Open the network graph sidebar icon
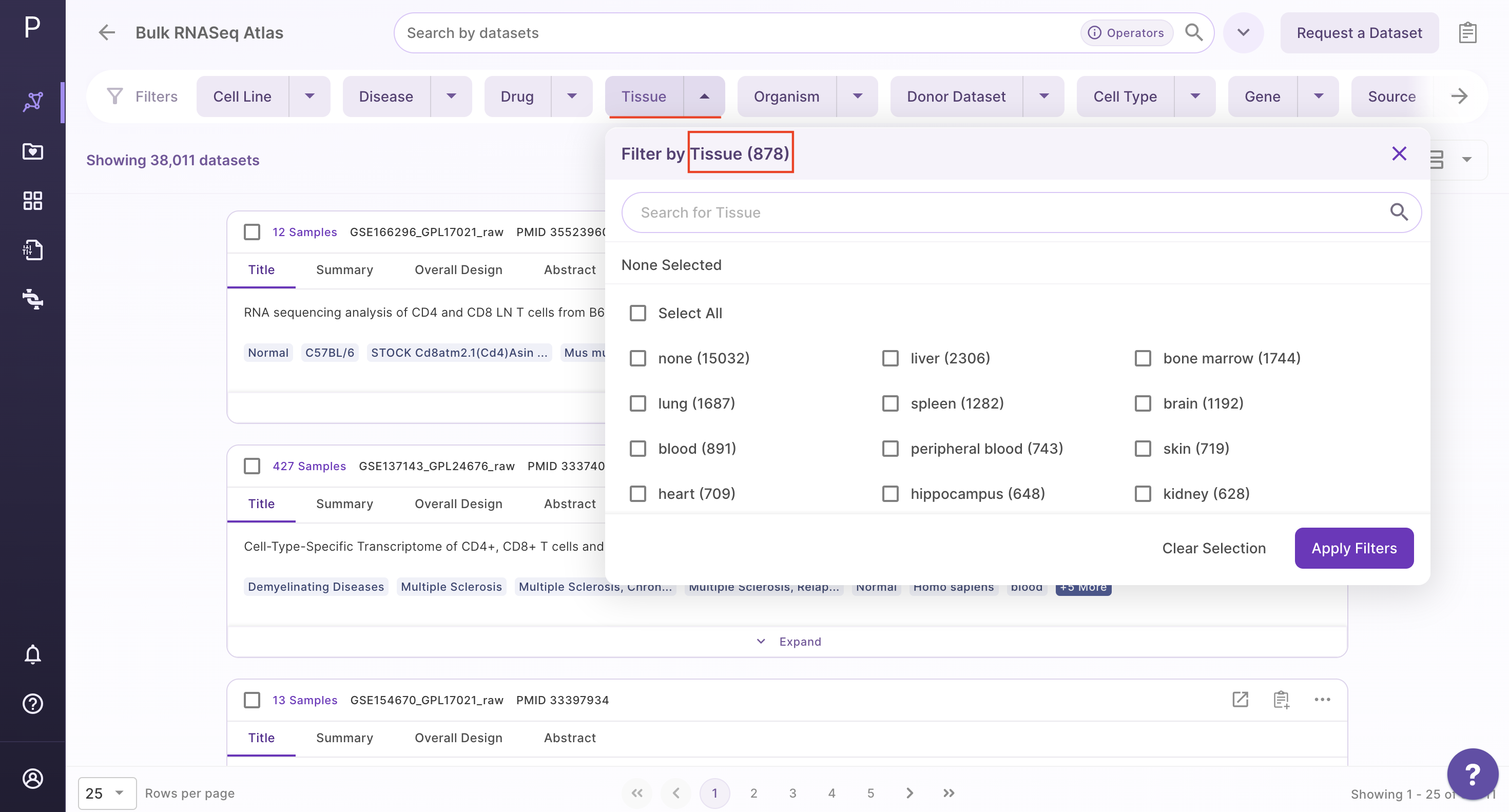The width and height of the screenshot is (1509, 812). tap(32, 102)
